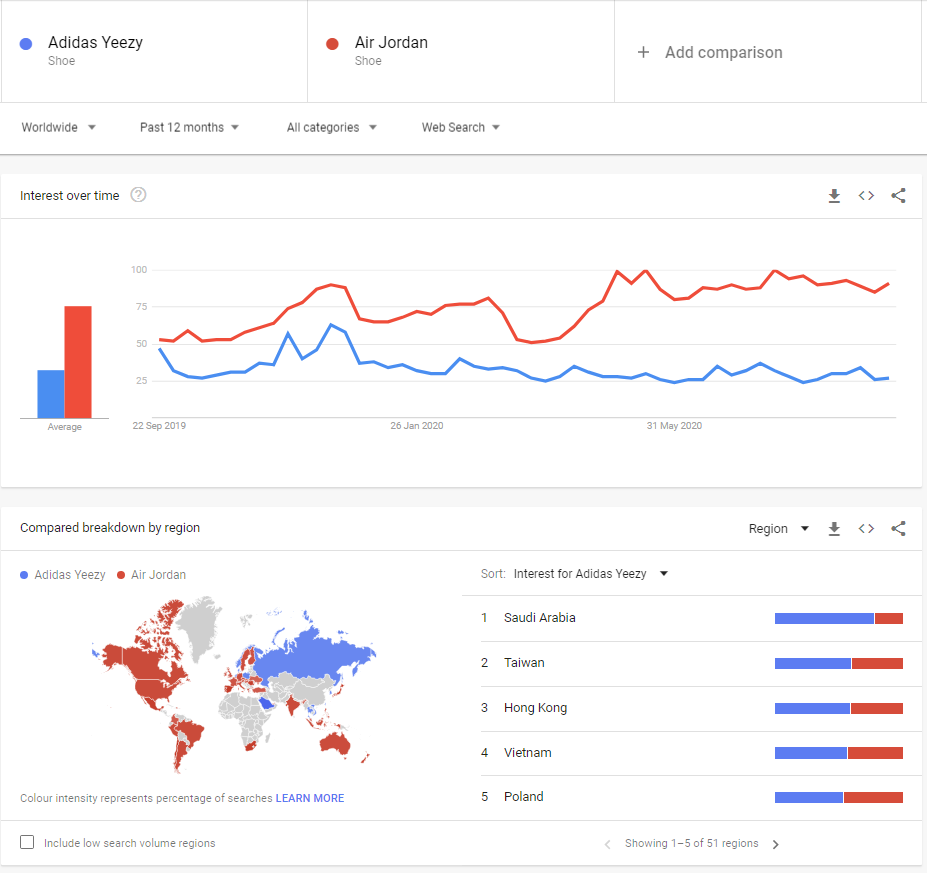Screen dimensions: 927x873
Task: Click the Hong Kong comparison bar
Action: pos(839,708)
